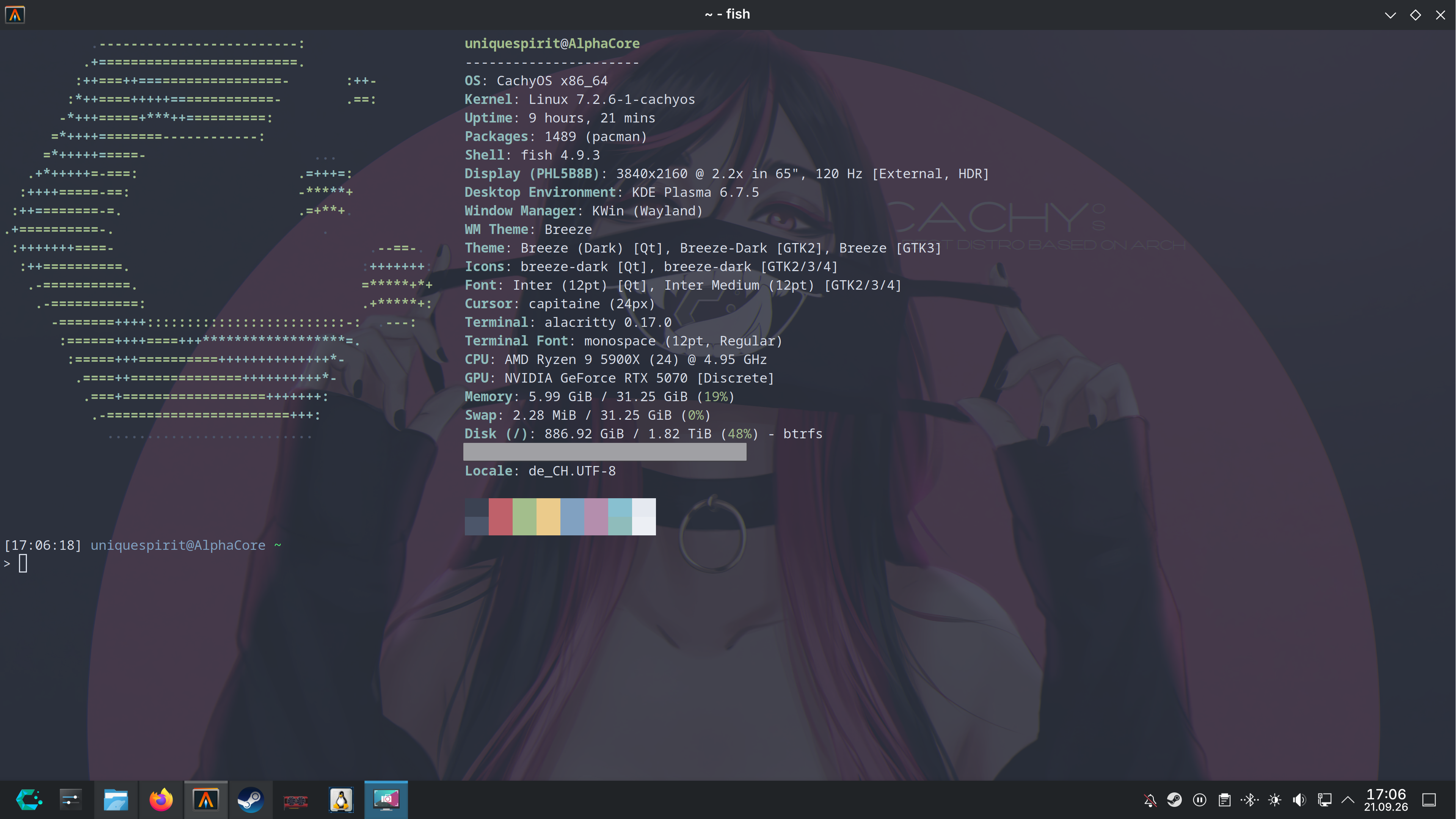Click the "CPU: AMD Ryzen 9 5900X" line
The width and height of the screenshot is (1456, 819).
[x=616, y=359]
